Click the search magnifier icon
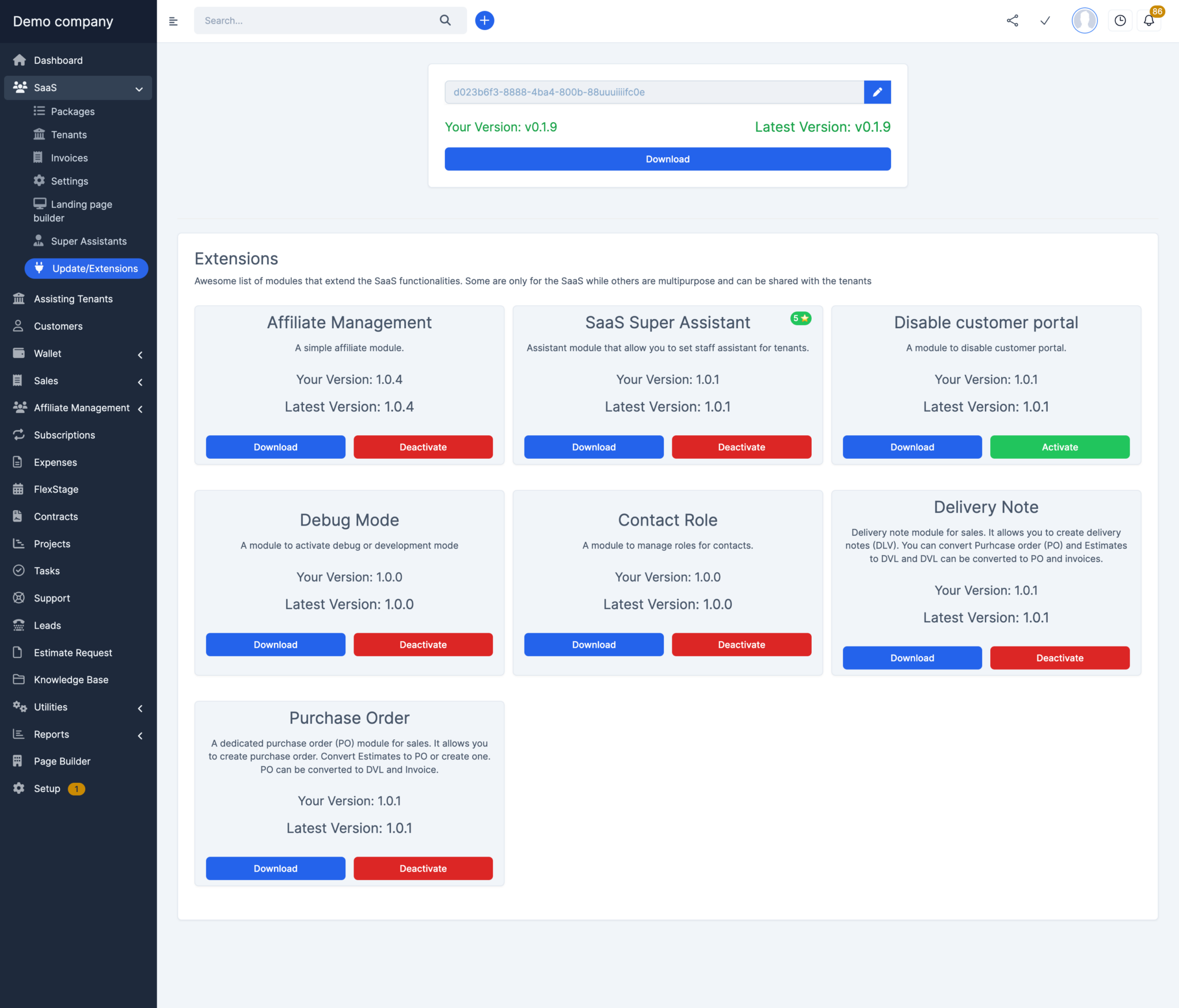Screen dimensions: 1179x1008 (x=445, y=20)
